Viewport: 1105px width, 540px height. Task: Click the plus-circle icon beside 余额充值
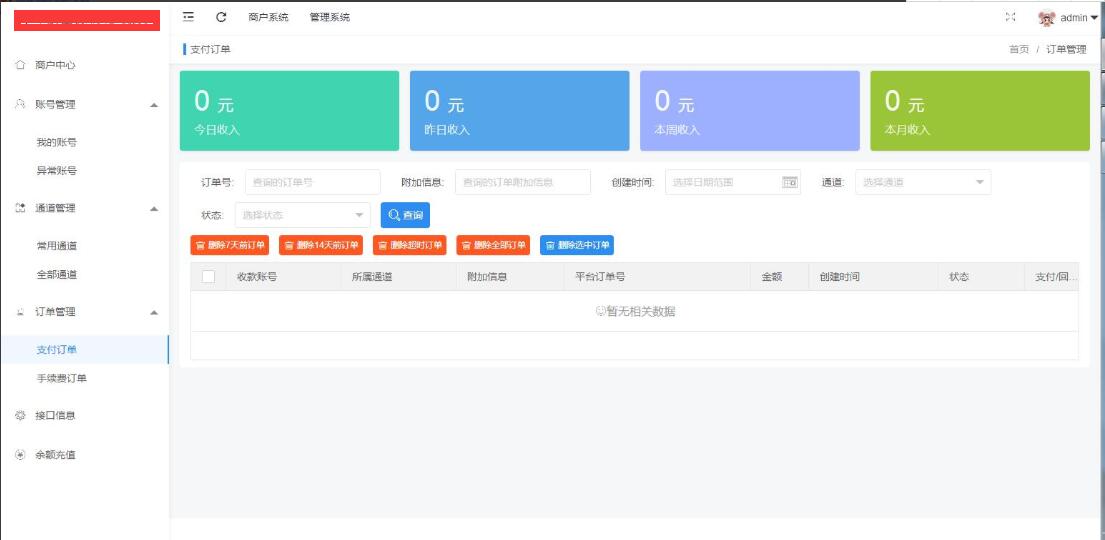20,455
